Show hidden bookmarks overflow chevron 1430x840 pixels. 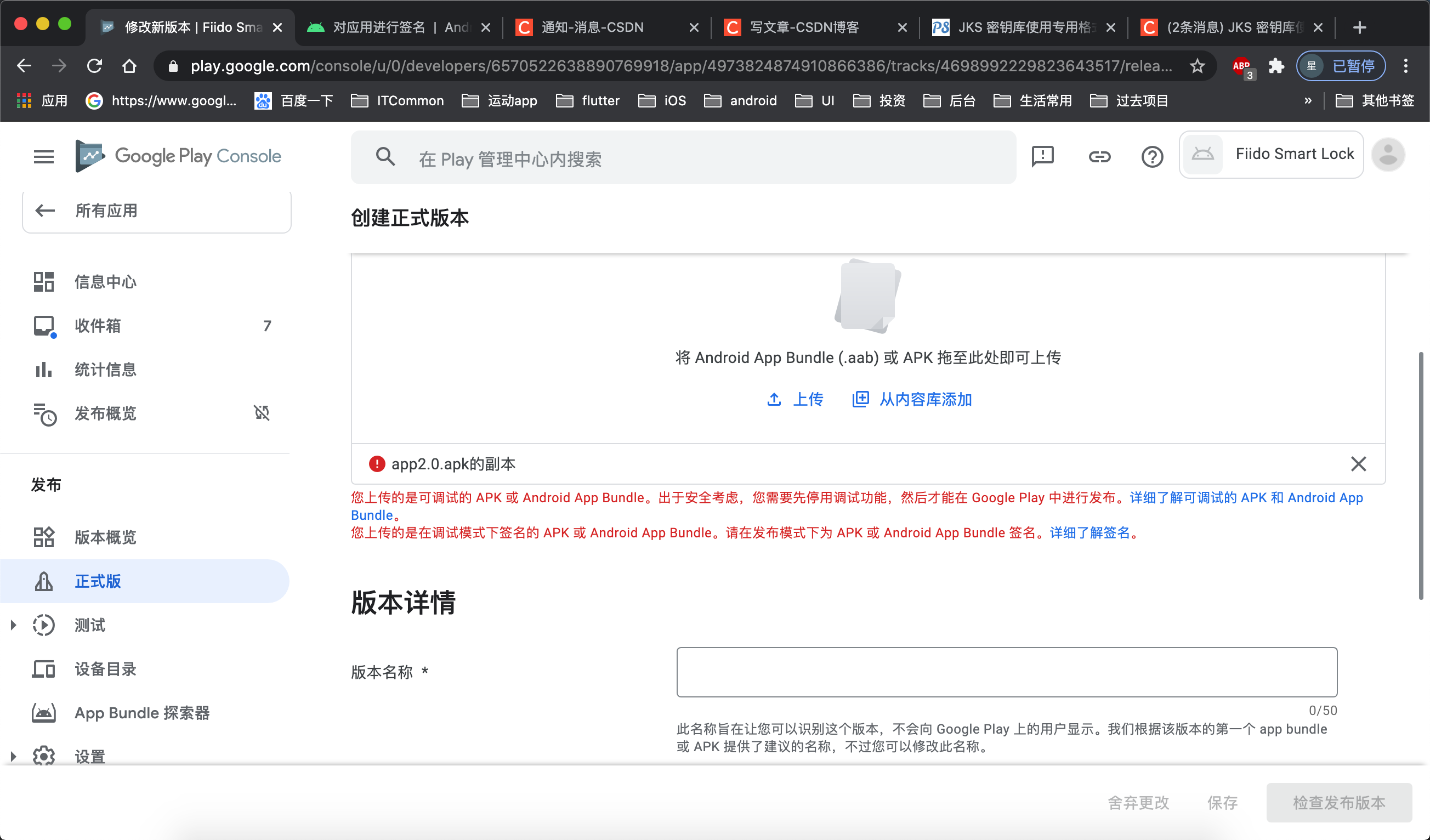pyautogui.click(x=1308, y=101)
